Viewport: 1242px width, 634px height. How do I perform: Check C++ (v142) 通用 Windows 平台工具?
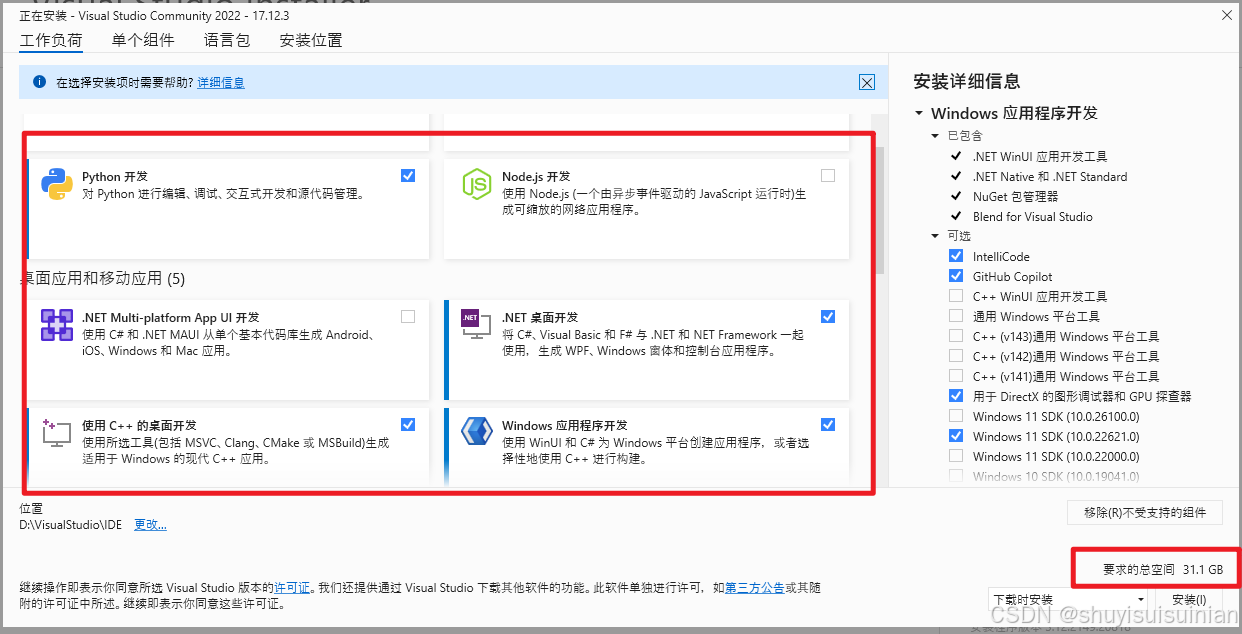pyautogui.click(x=956, y=356)
